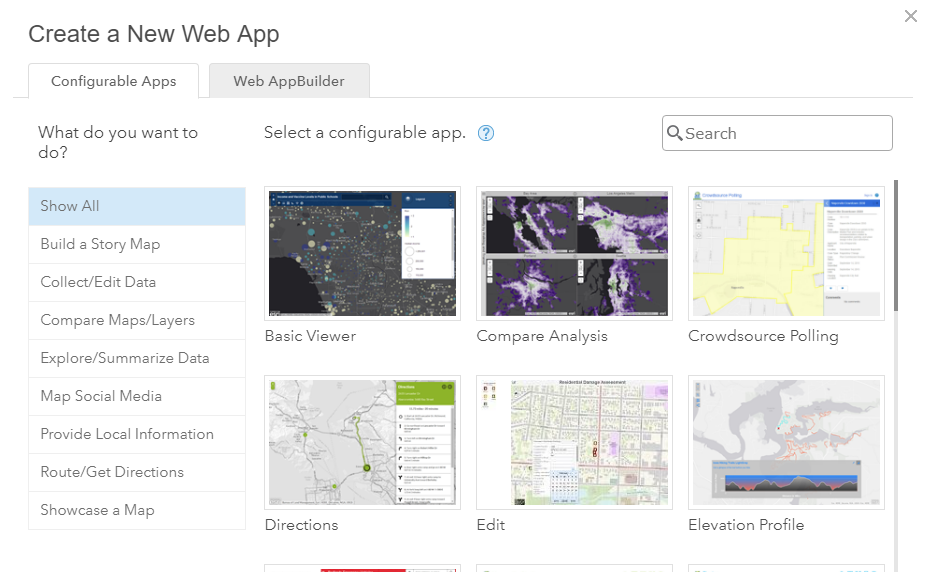The width and height of the screenshot is (927, 572).
Task: Open the Web AppBuilder tab
Action: point(289,81)
